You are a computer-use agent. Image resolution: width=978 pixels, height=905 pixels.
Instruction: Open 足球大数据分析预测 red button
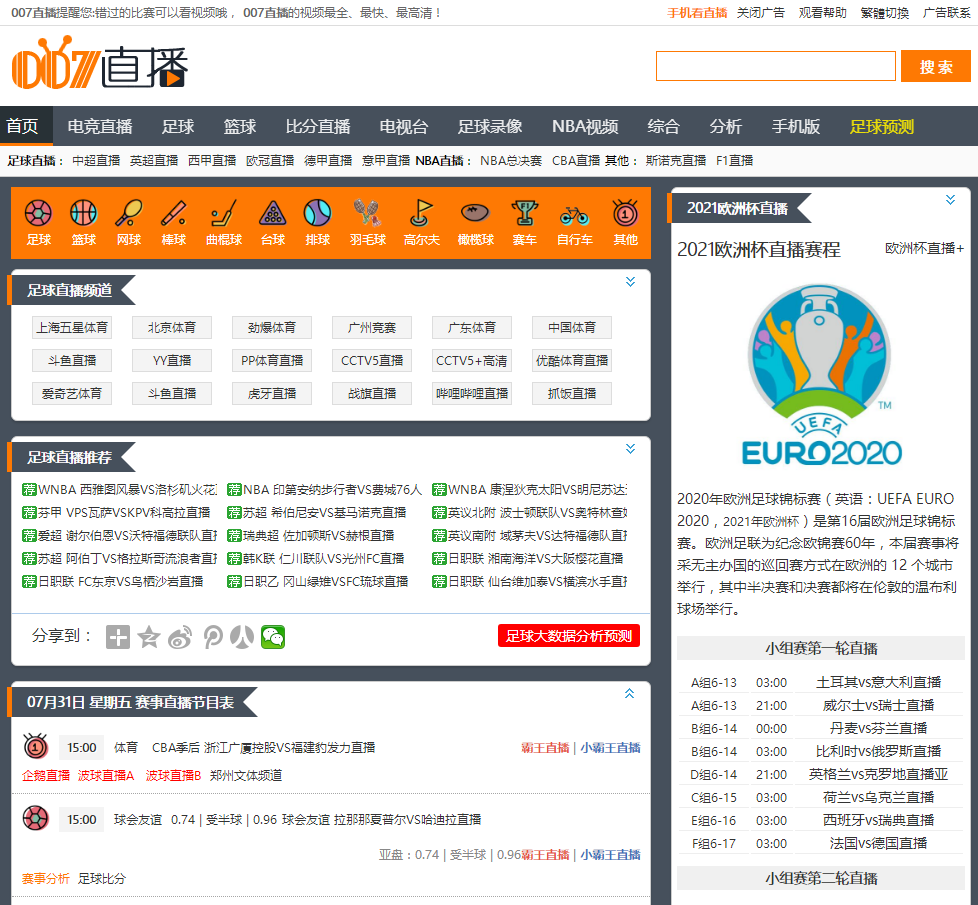(x=569, y=636)
